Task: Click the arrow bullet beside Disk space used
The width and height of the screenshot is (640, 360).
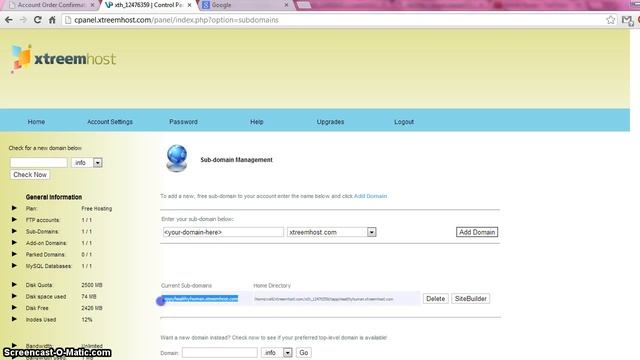Action: [x=14, y=296]
